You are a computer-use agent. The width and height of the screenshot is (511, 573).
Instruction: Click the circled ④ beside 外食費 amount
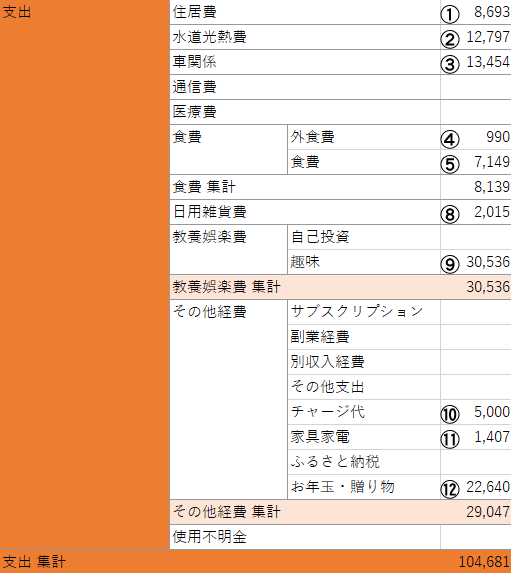click(450, 140)
